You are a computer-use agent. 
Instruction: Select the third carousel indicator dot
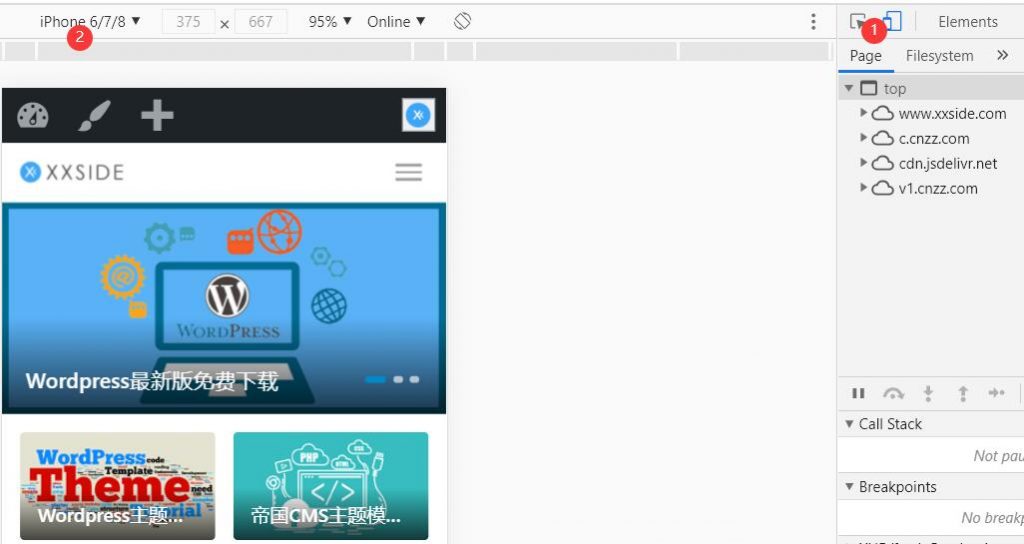(x=414, y=379)
